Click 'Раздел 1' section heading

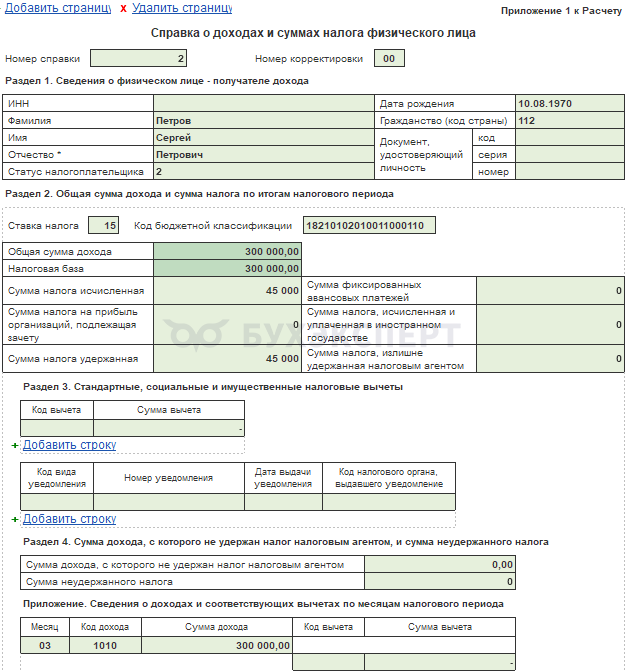tap(157, 81)
